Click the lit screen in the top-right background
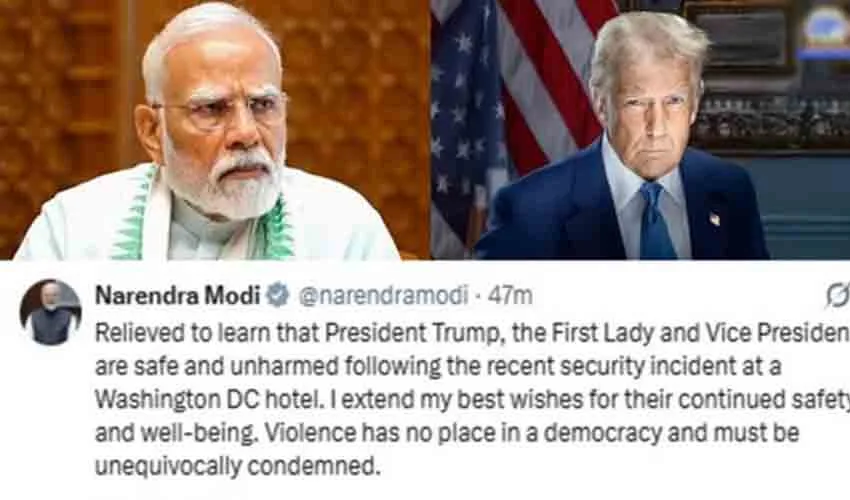This screenshot has height=500, width=850. pos(824,30)
